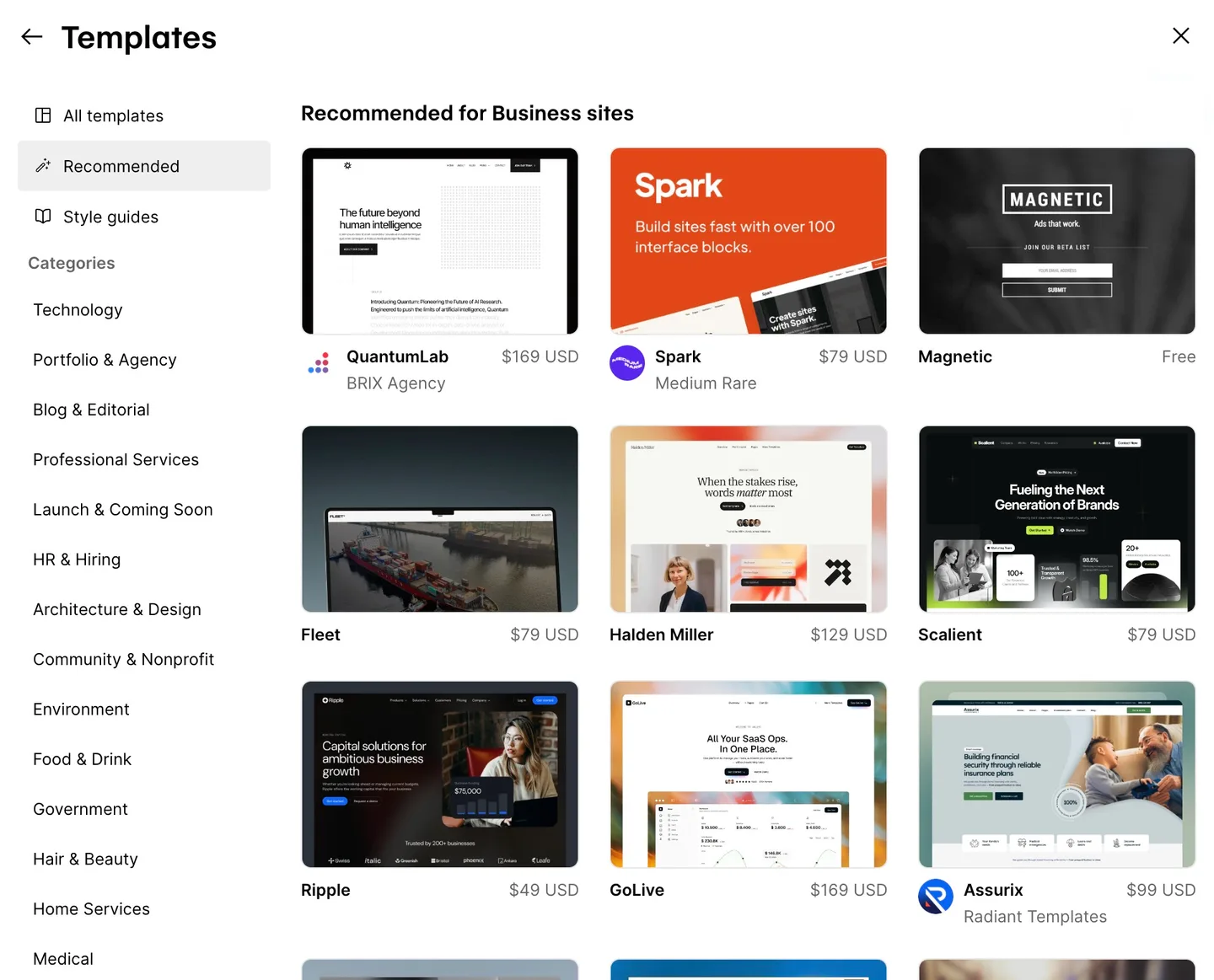1214x980 pixels.
Task: Click the Ripple template title
Action: [325, 890]
